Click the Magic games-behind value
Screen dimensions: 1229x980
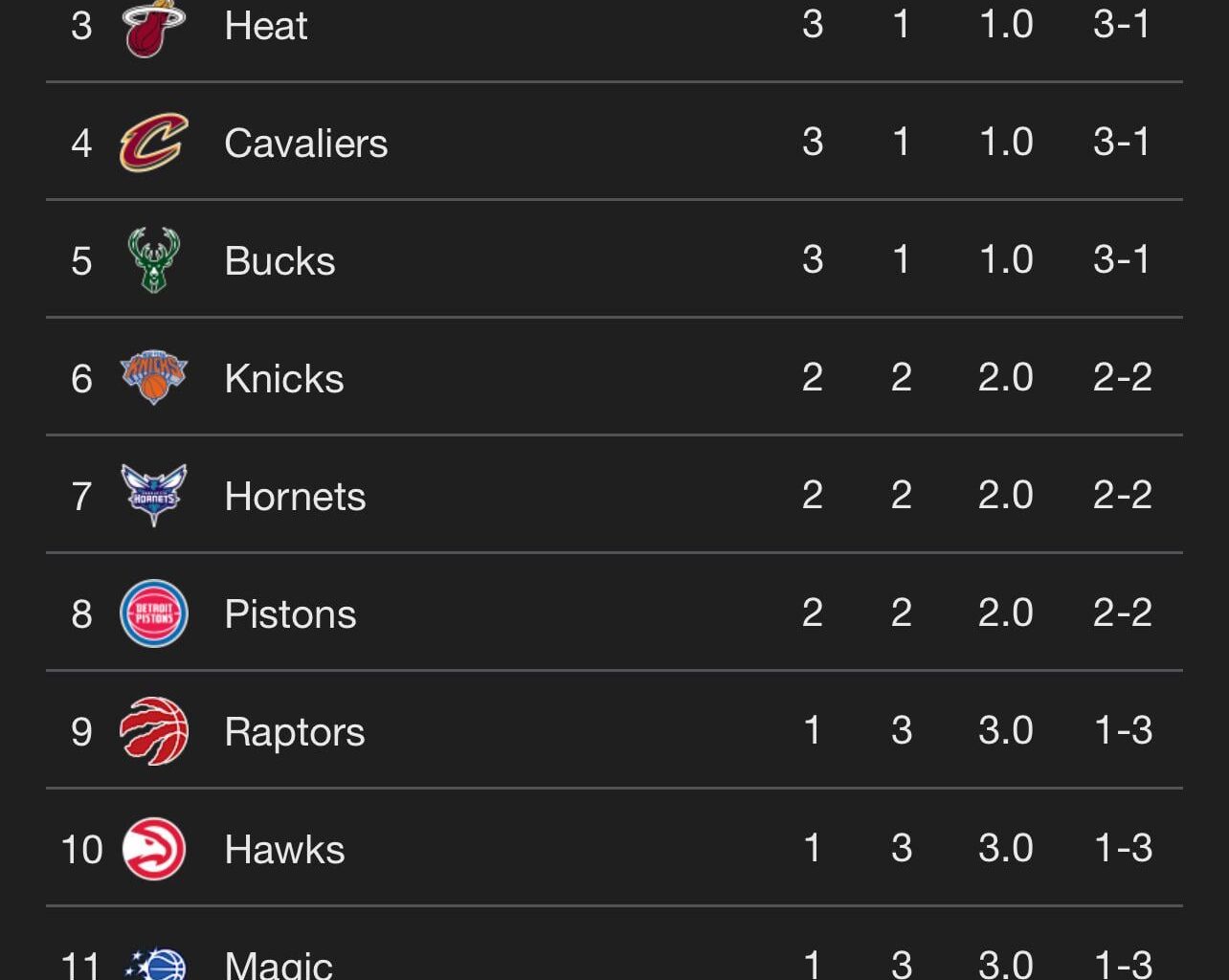click(1005, 965)
